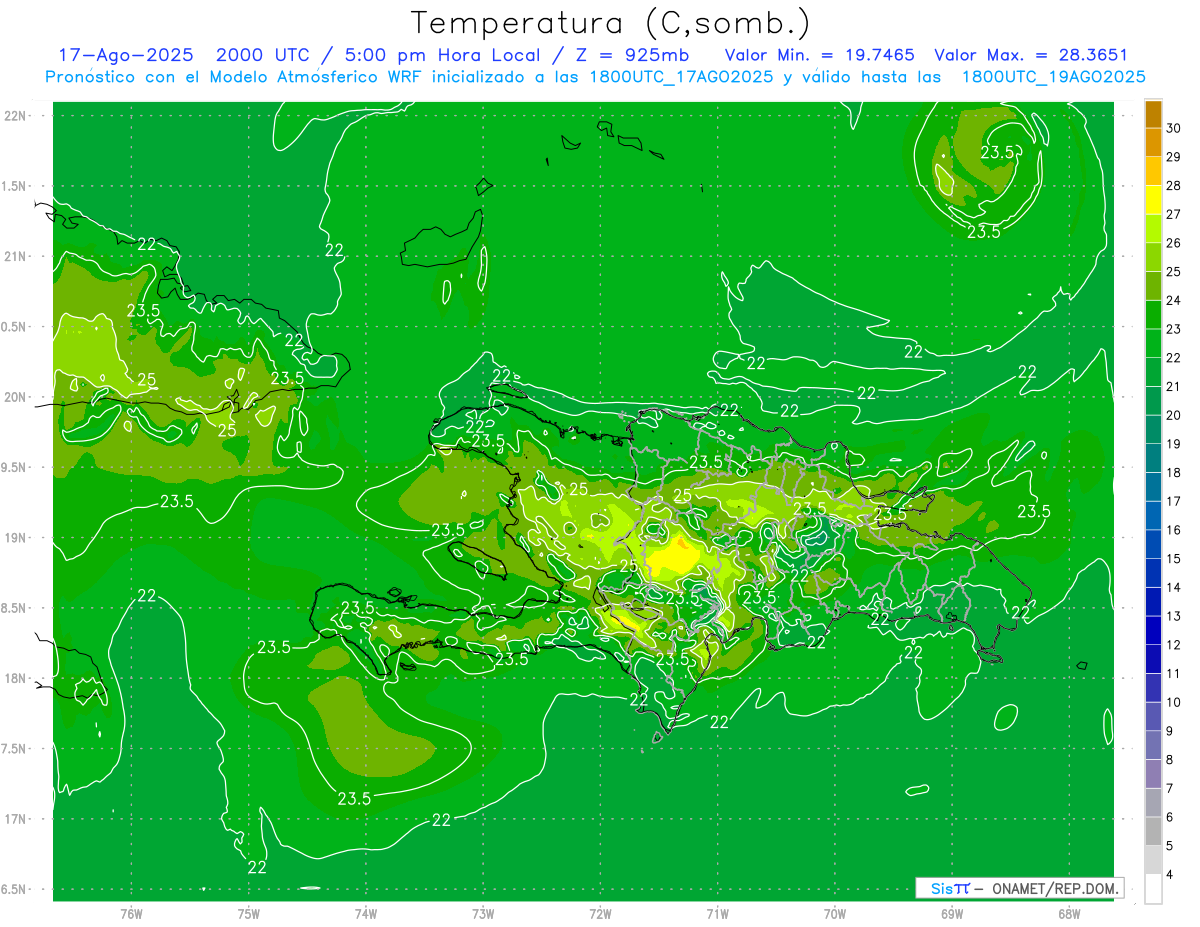This screenshot has width=1200, height=927.
Task: Click the "76W" longitude label
Action: pyautogui.click(x=131, y=913)
